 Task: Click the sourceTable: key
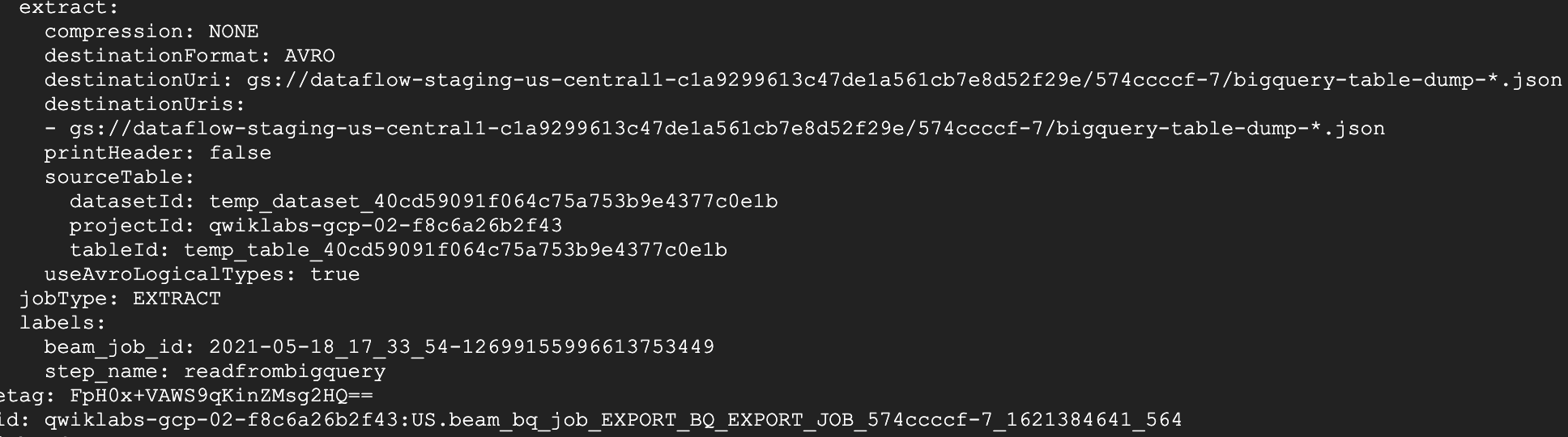(120, 177)
